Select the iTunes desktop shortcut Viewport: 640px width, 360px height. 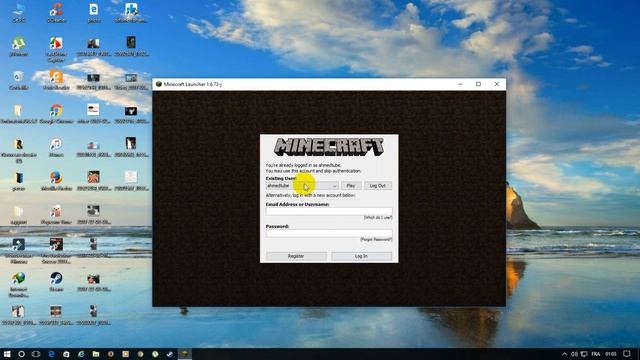[x=56, y=147]
